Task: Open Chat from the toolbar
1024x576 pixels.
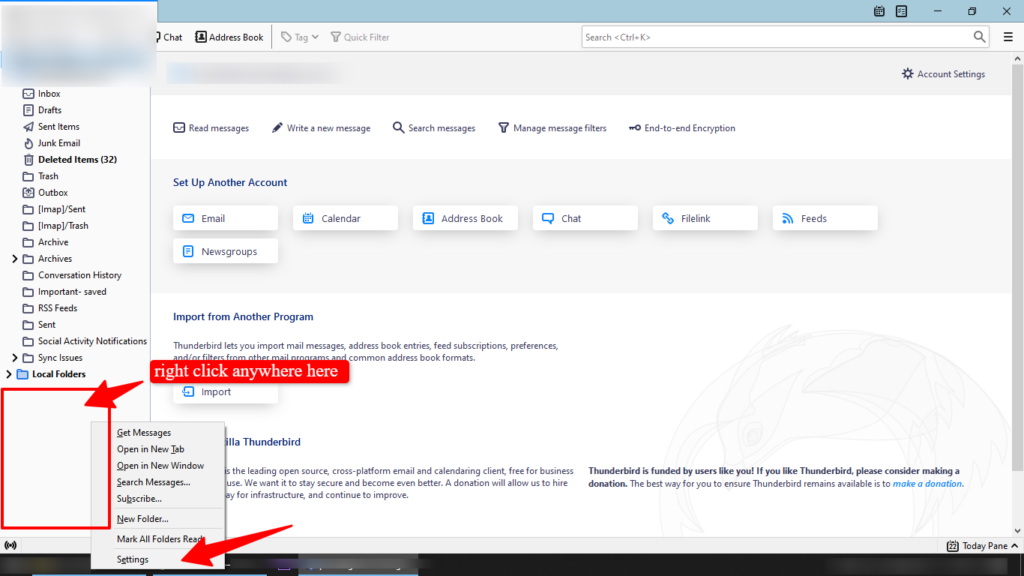Action: pos(167,37)
